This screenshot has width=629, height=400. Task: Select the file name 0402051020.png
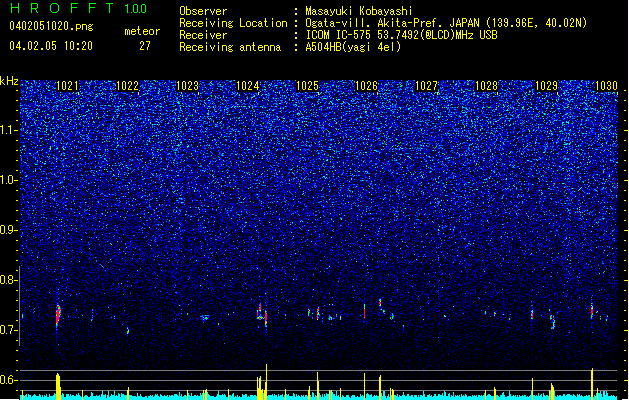[51, 27]
